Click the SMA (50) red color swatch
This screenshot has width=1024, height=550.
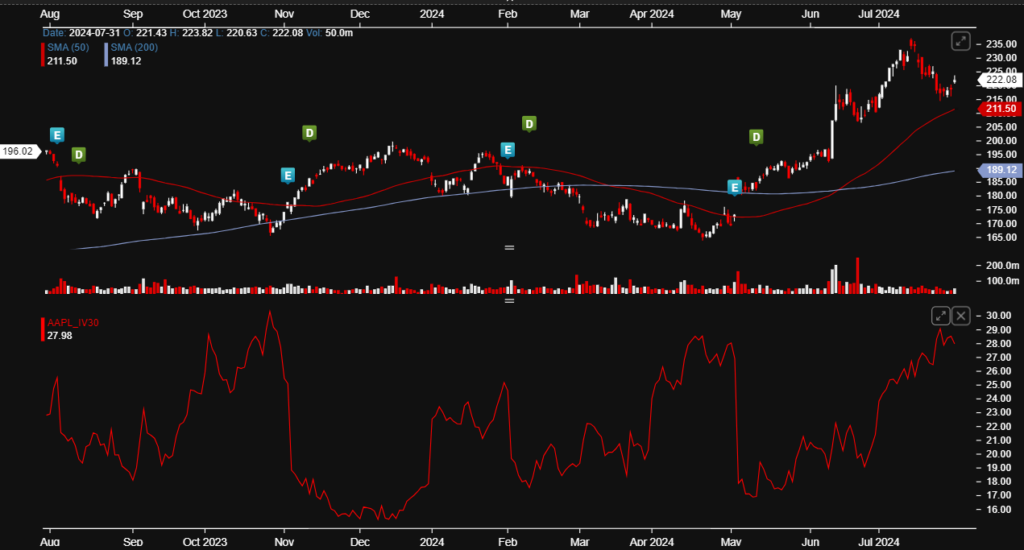[x=43, y=54]
